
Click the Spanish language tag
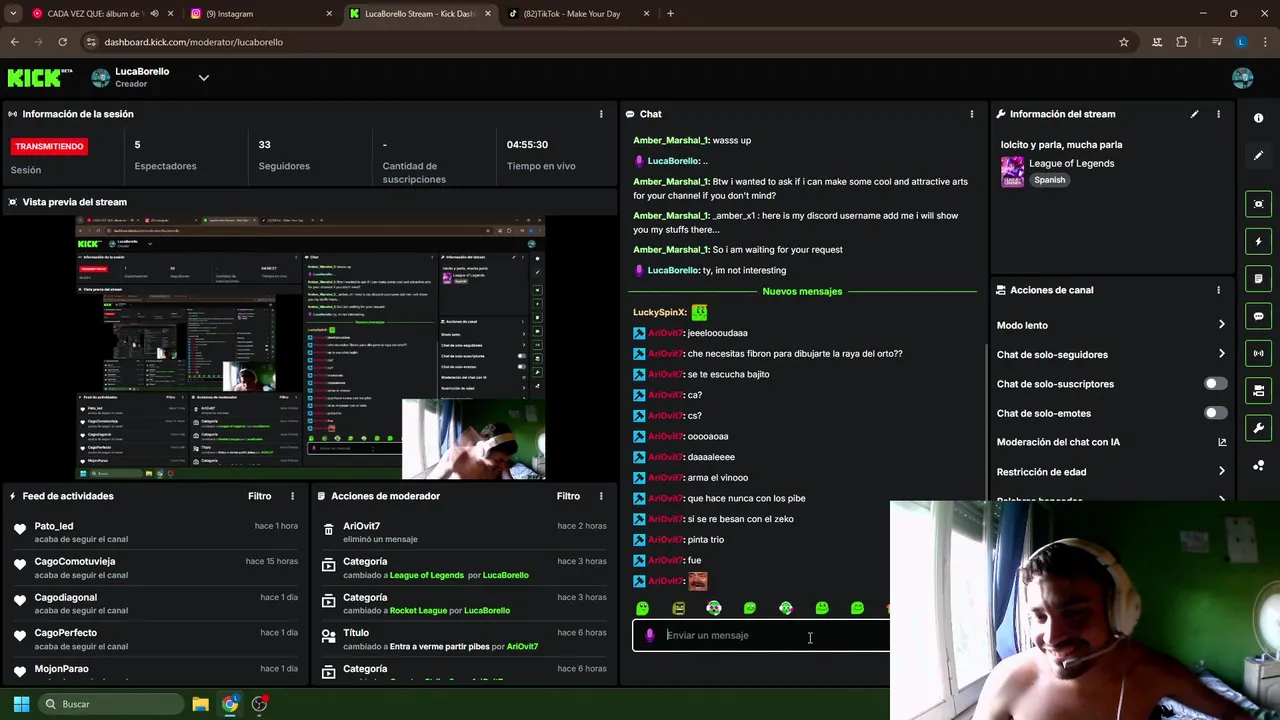(x=1049, y=180)
